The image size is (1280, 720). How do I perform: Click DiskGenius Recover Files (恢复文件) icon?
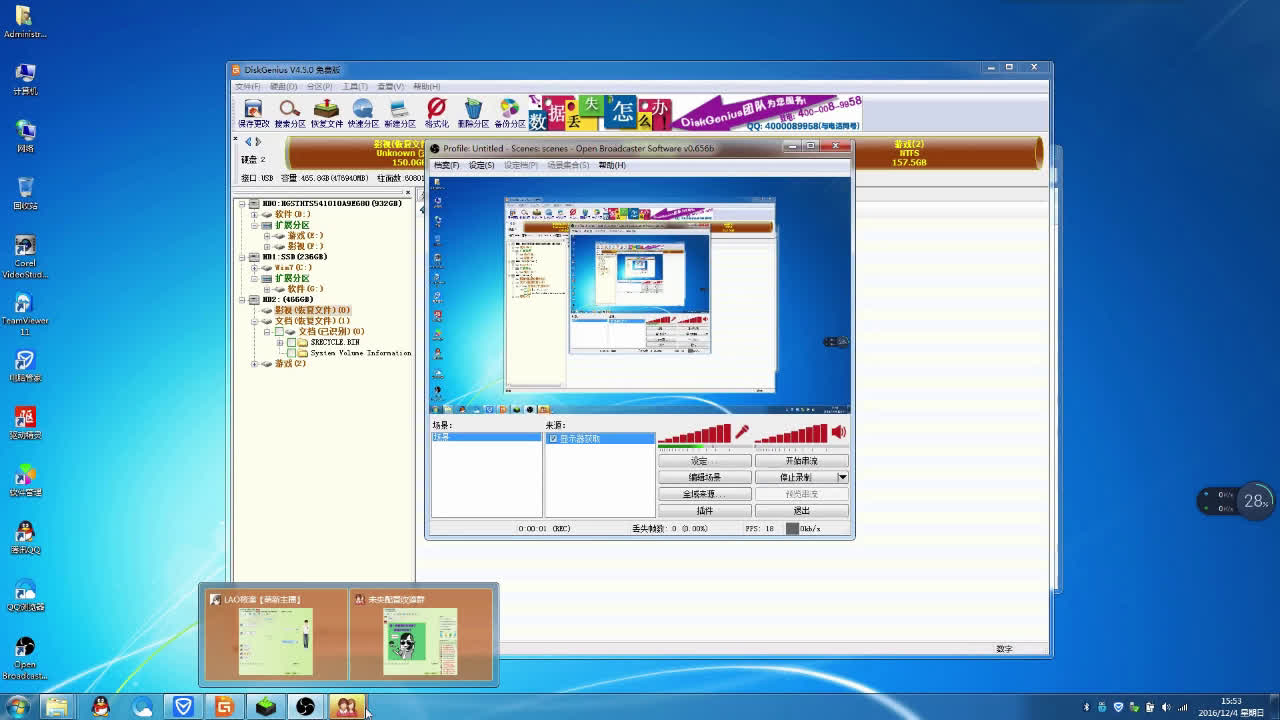coord(326,114)
